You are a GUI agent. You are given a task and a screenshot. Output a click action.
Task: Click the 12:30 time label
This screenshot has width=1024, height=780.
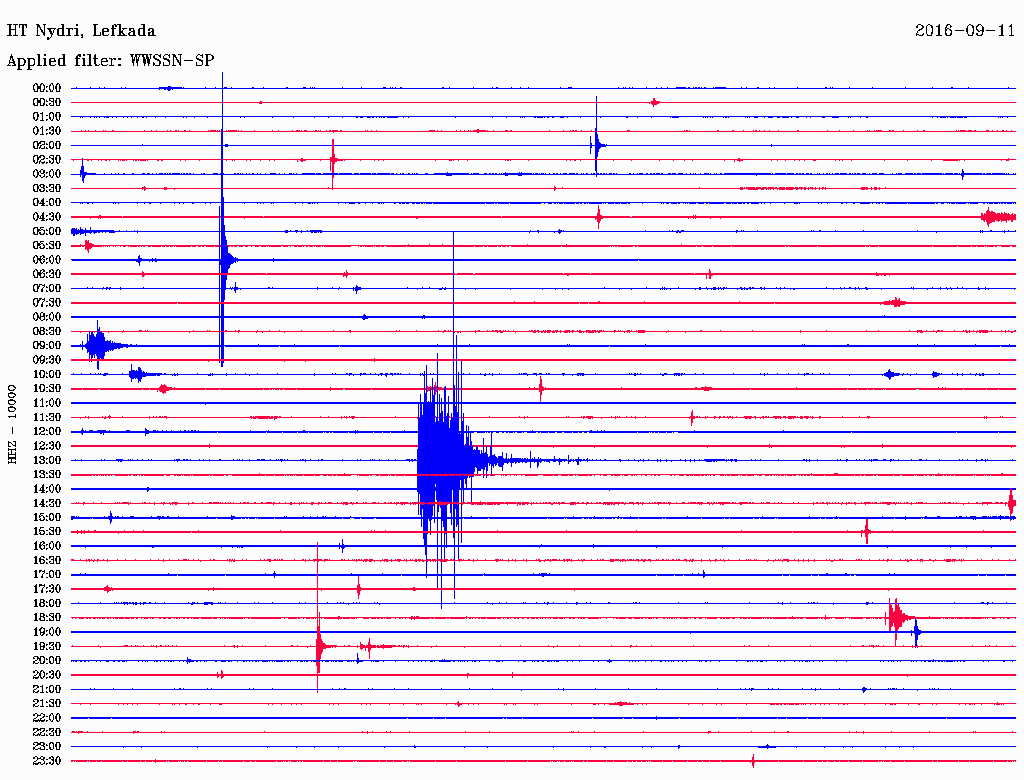click(x=47, y=446)
